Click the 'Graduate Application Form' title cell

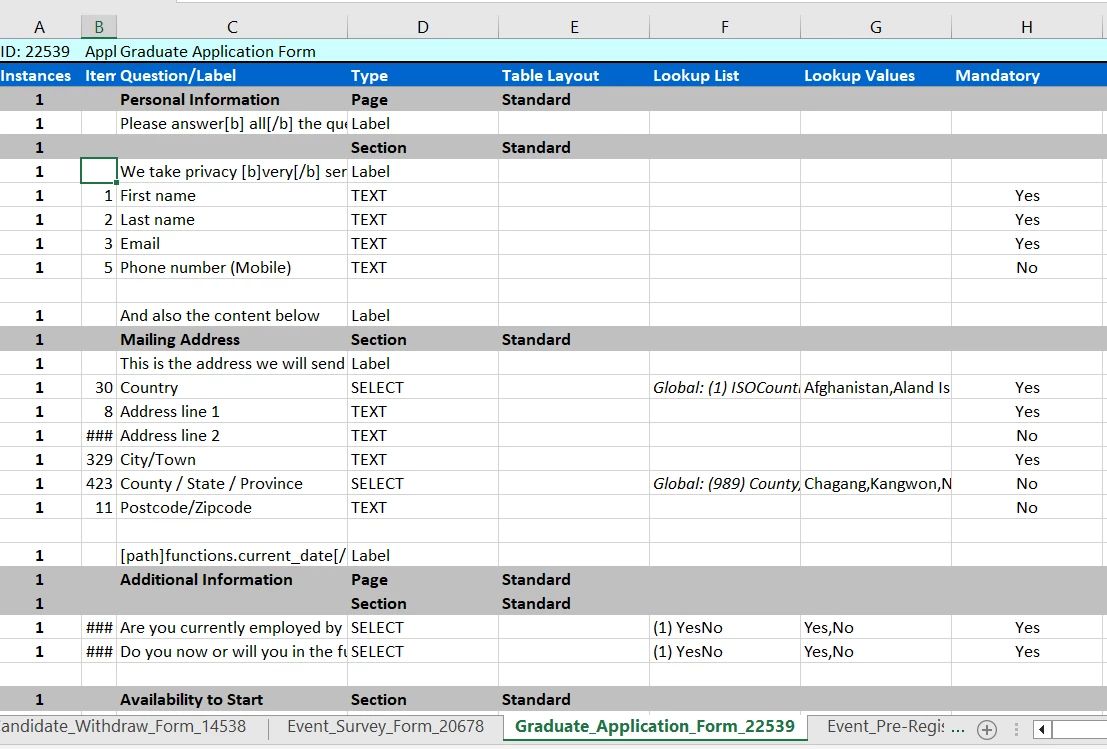pos(232,52)
